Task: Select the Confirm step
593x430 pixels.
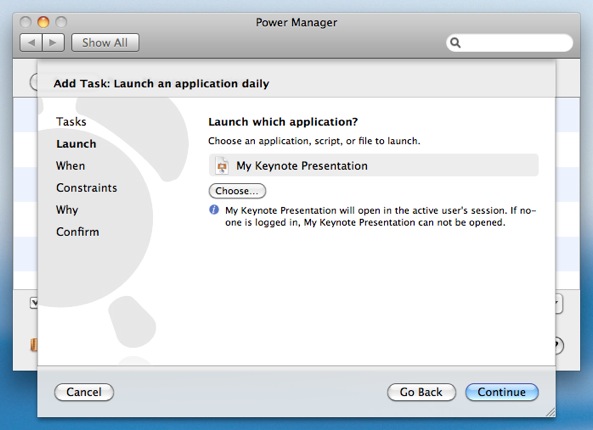Action: (78, 231)
